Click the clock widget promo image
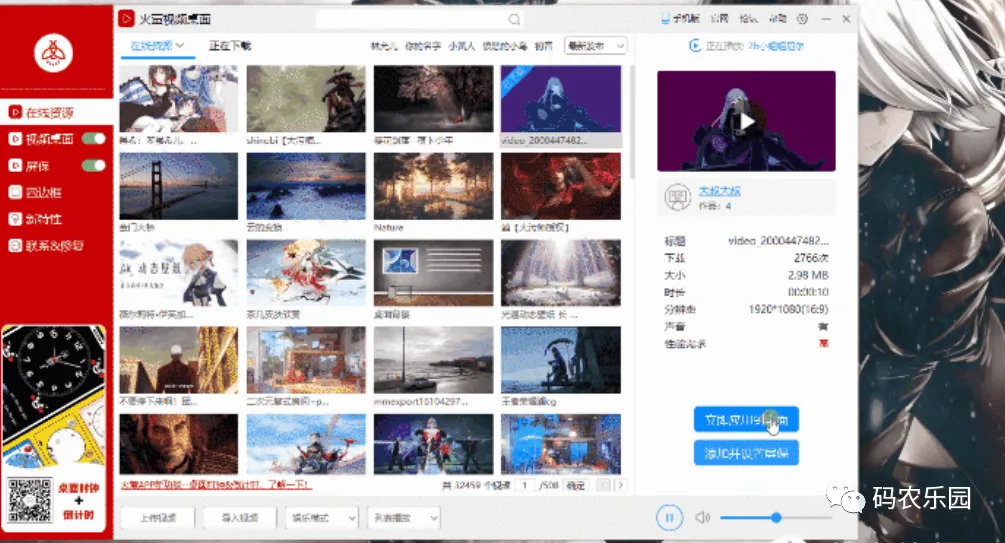Image resolution: width=1005 pixels, height=543 pixels. [x=54, y=396]
